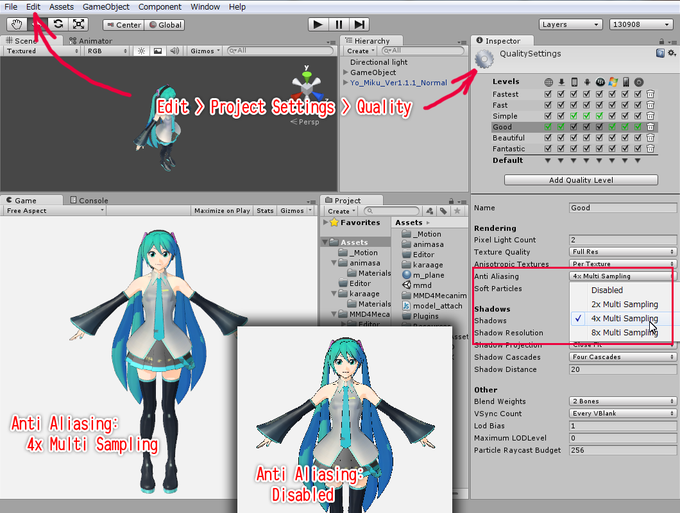Open the RGB render mode dropdown
This screenshot has height=513, width=680.
107,51
